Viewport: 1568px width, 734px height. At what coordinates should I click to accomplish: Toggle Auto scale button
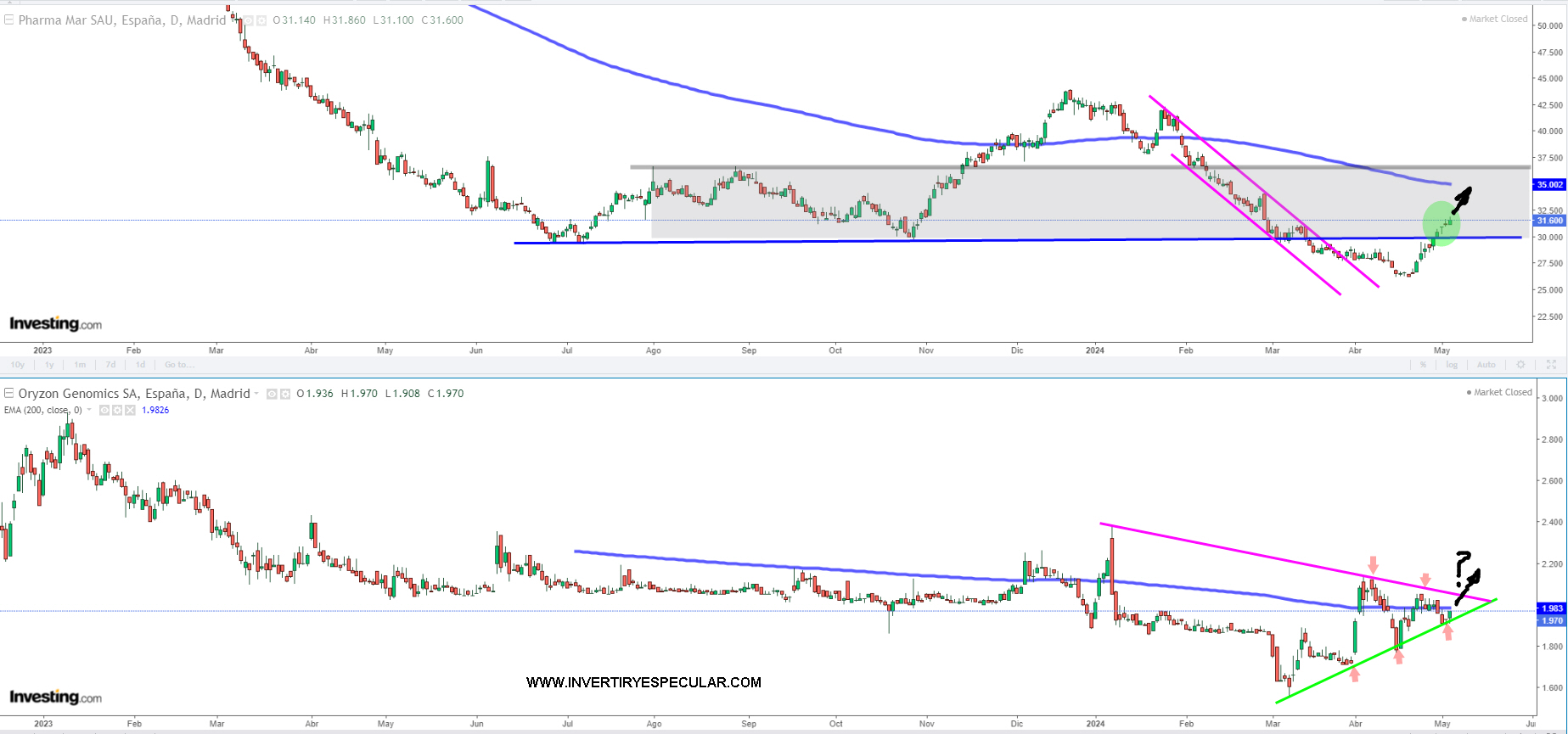pos(1487,365)
